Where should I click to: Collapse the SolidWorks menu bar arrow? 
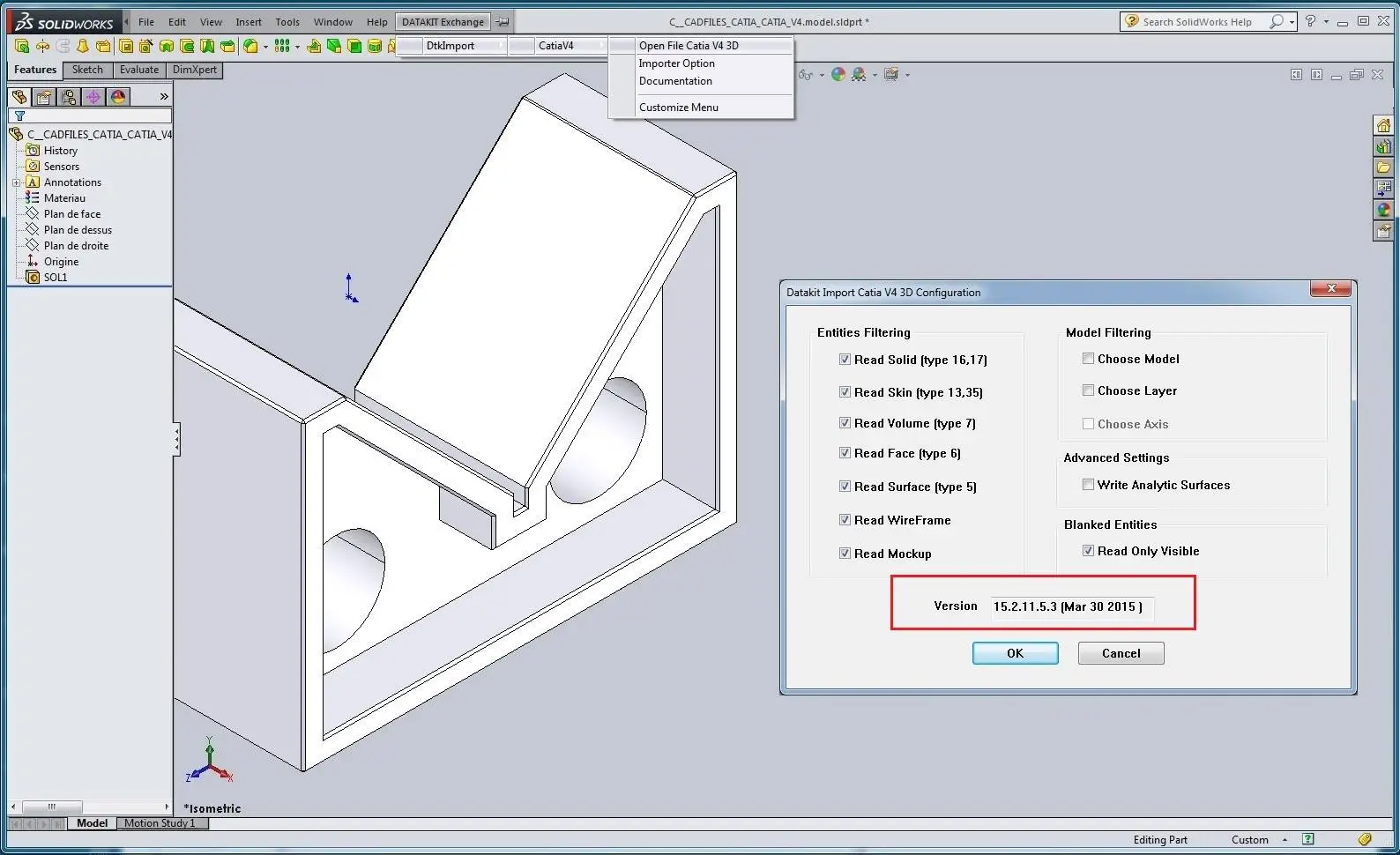click(x=126, y=21)
